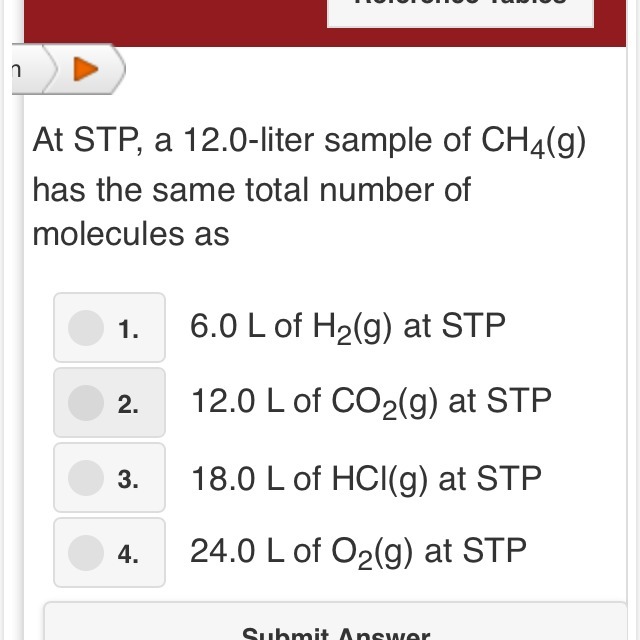640x640 pixels.
Task: Click the question line 'has the same total number of'
Action: [251, 189]
